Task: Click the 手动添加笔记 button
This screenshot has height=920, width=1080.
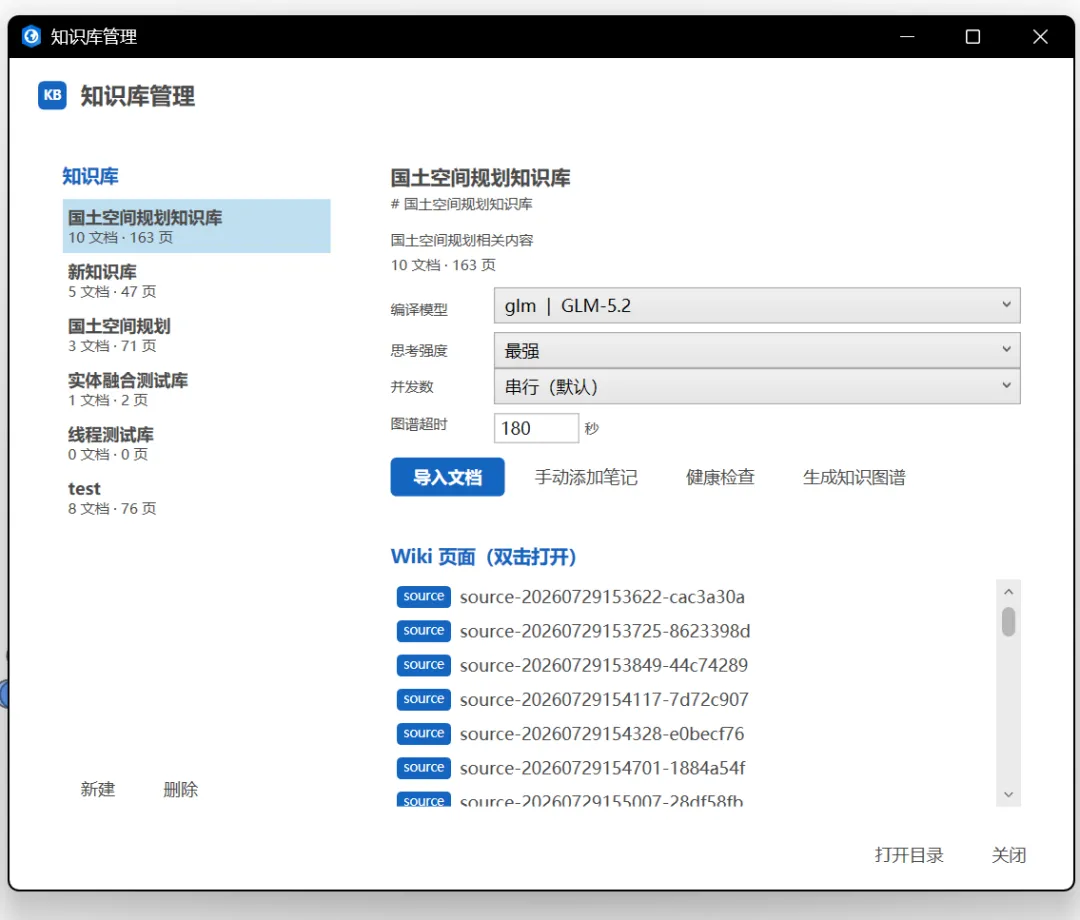Action: [x=586, y=477]
